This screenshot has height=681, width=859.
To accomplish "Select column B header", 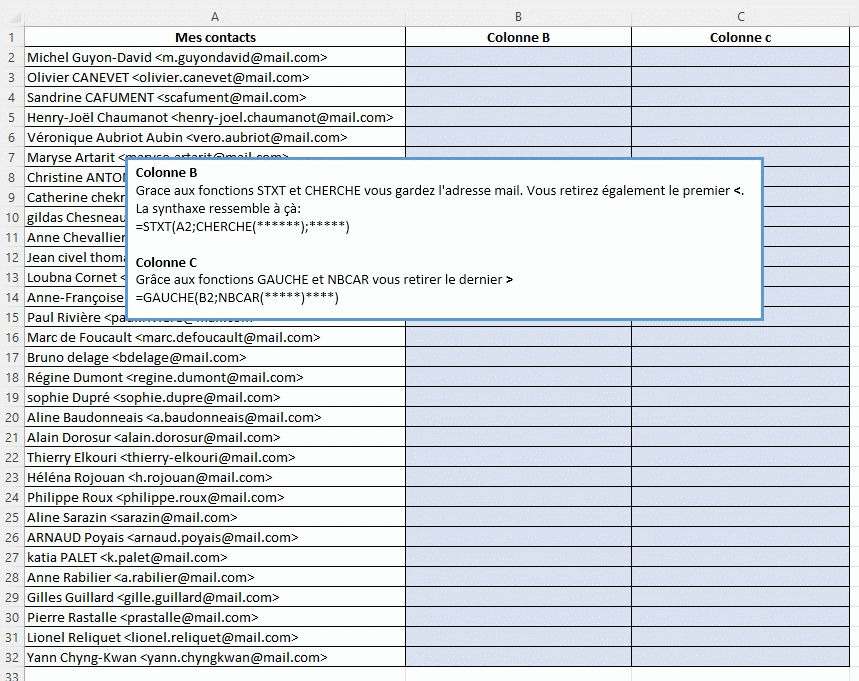I will 518,17.
